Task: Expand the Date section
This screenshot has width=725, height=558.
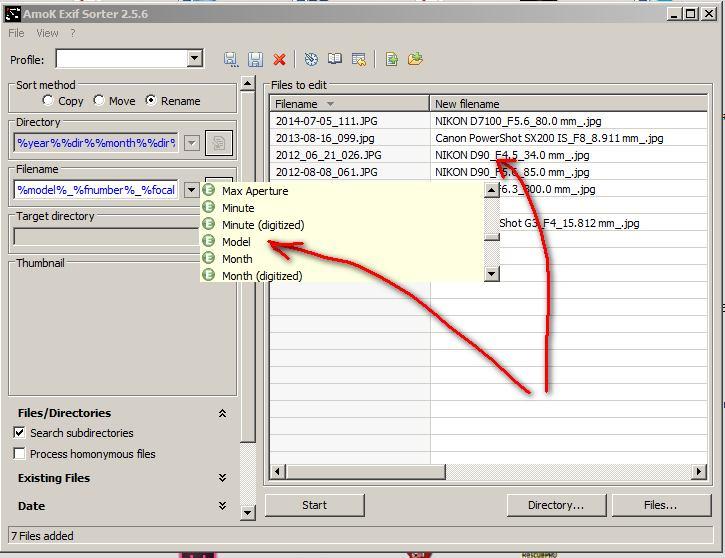Action: [x=222, y=506]
